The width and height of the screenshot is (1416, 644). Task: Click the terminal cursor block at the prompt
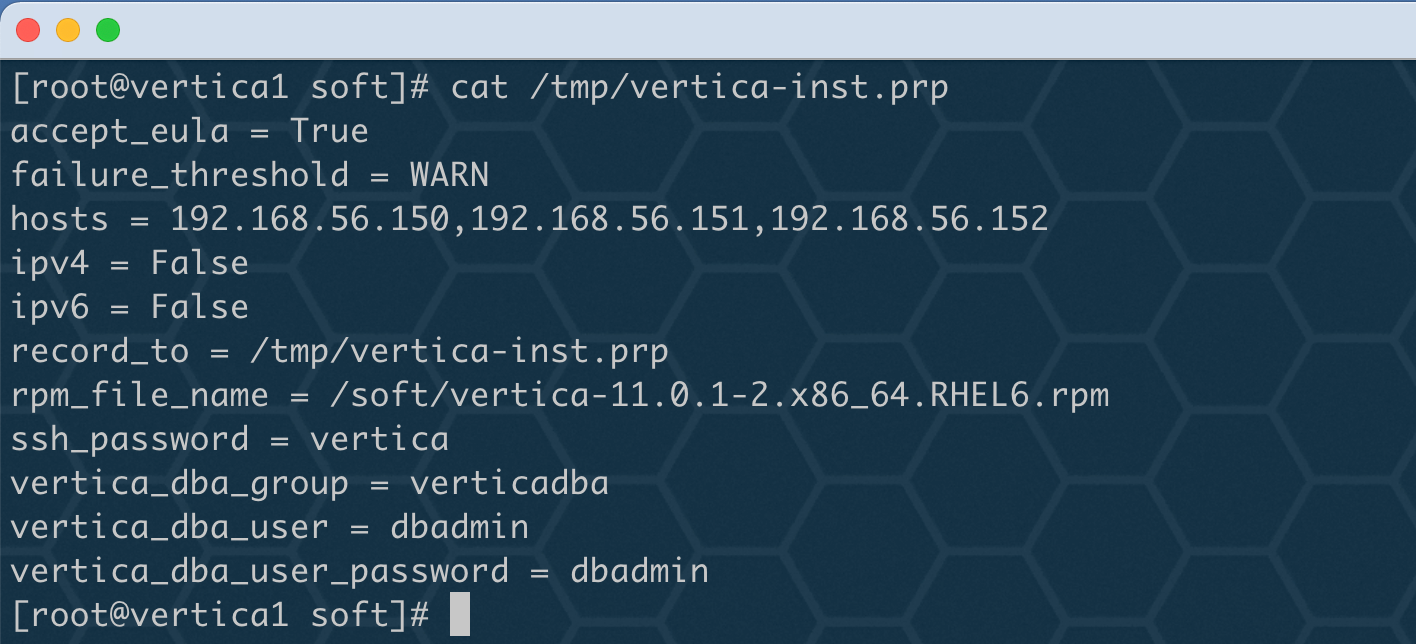(x=459, y=614)
